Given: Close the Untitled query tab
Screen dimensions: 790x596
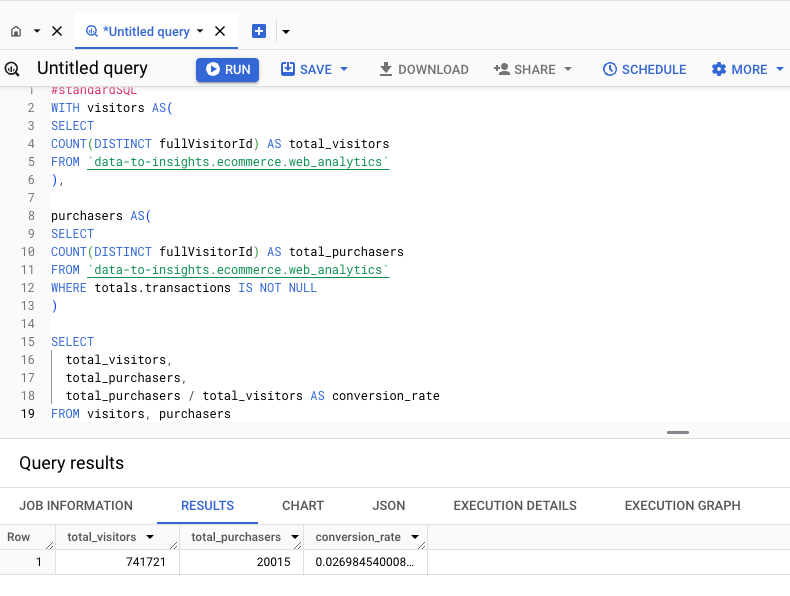Looking at the screenshot, I should (220, 31).
